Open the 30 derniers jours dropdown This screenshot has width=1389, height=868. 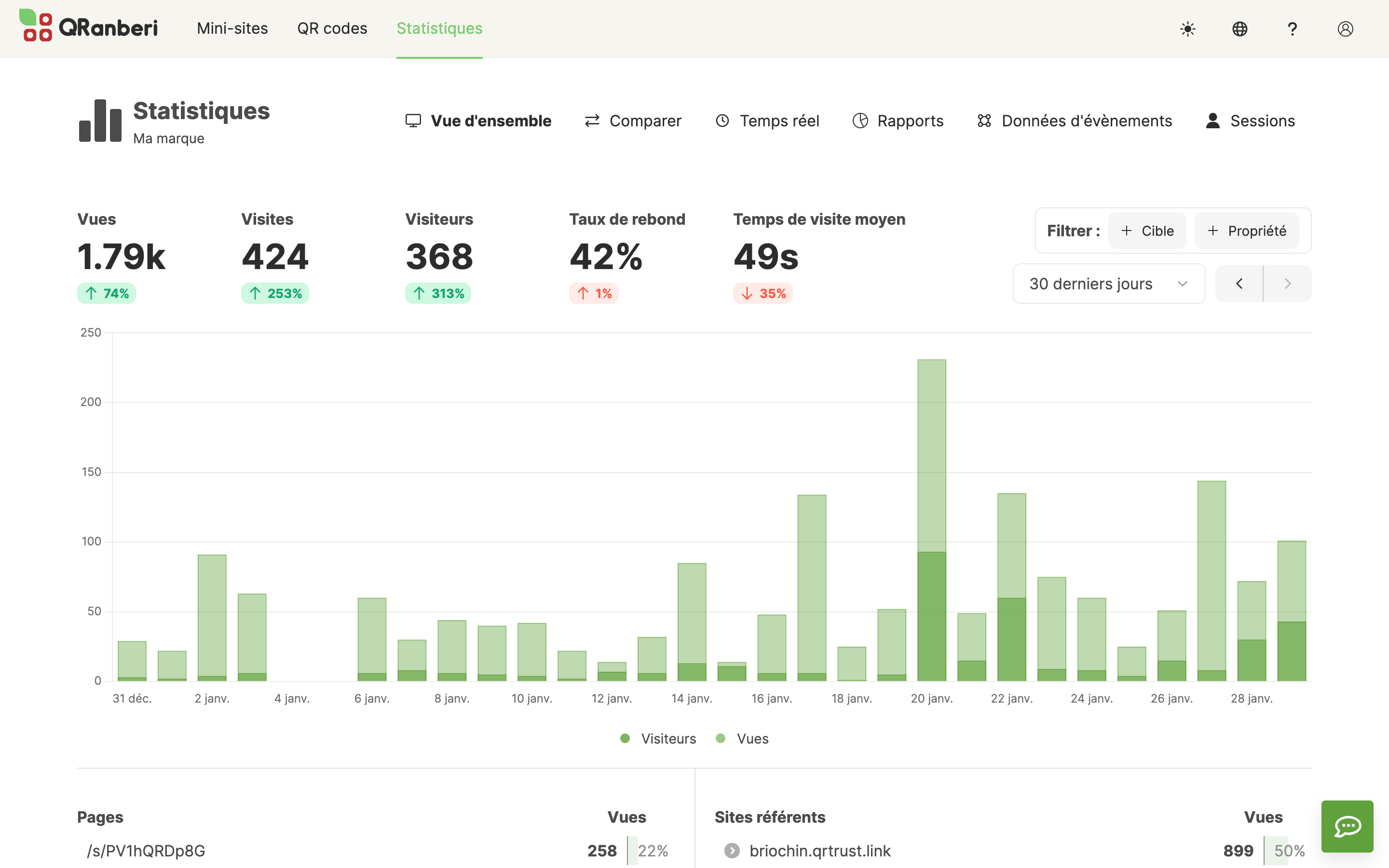pyautogui.click(x=1108, y=284)
